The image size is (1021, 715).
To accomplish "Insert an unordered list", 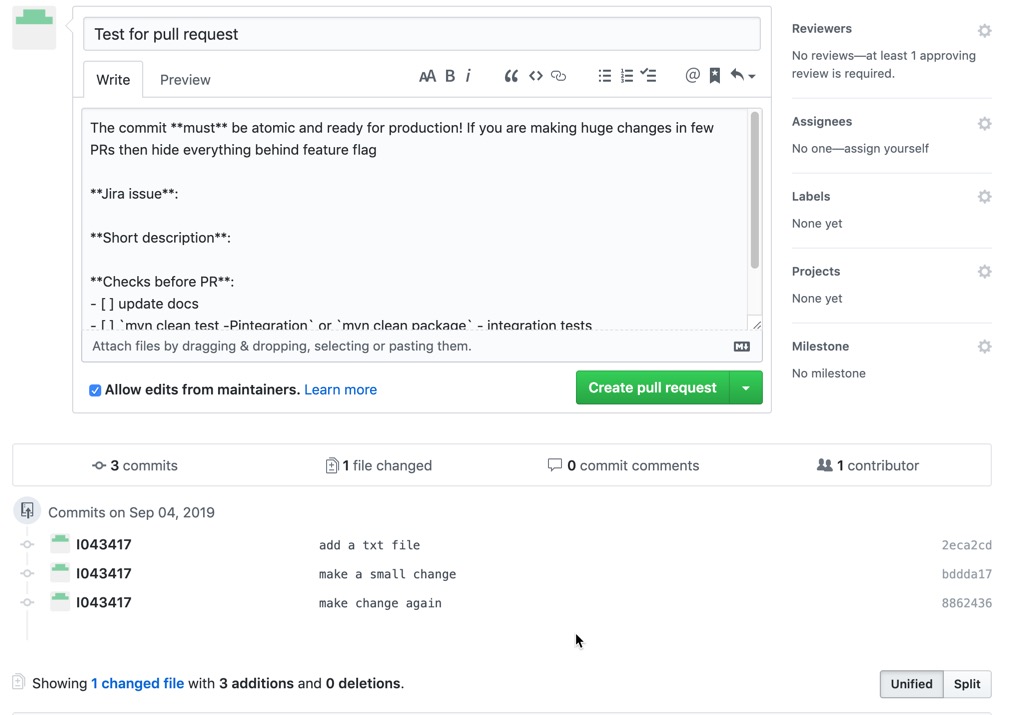I will tap(604, 75).
